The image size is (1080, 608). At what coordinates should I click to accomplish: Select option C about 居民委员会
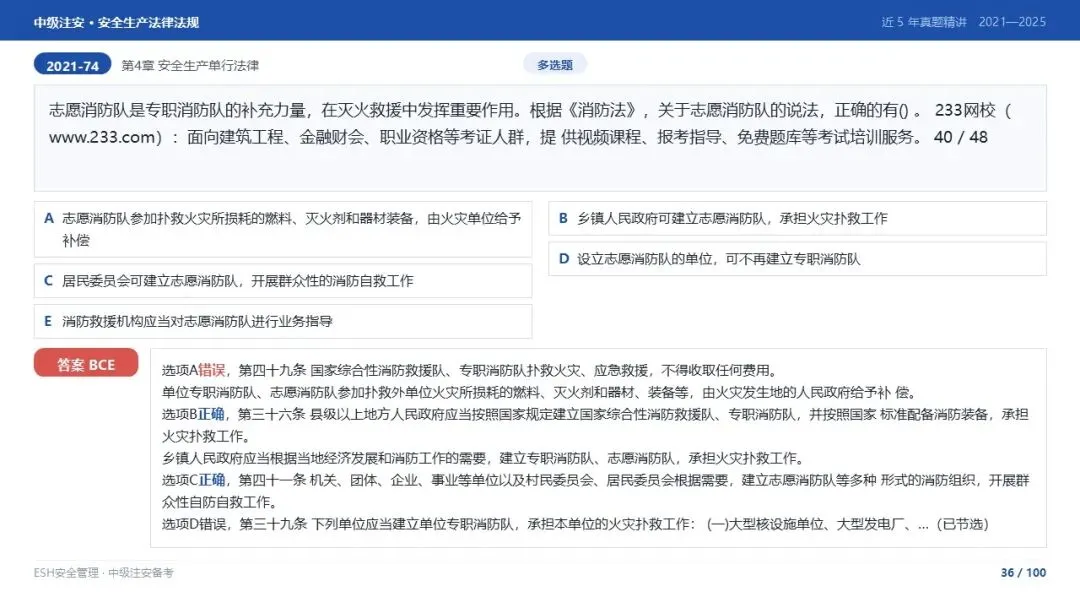click(x=283, y=281)
